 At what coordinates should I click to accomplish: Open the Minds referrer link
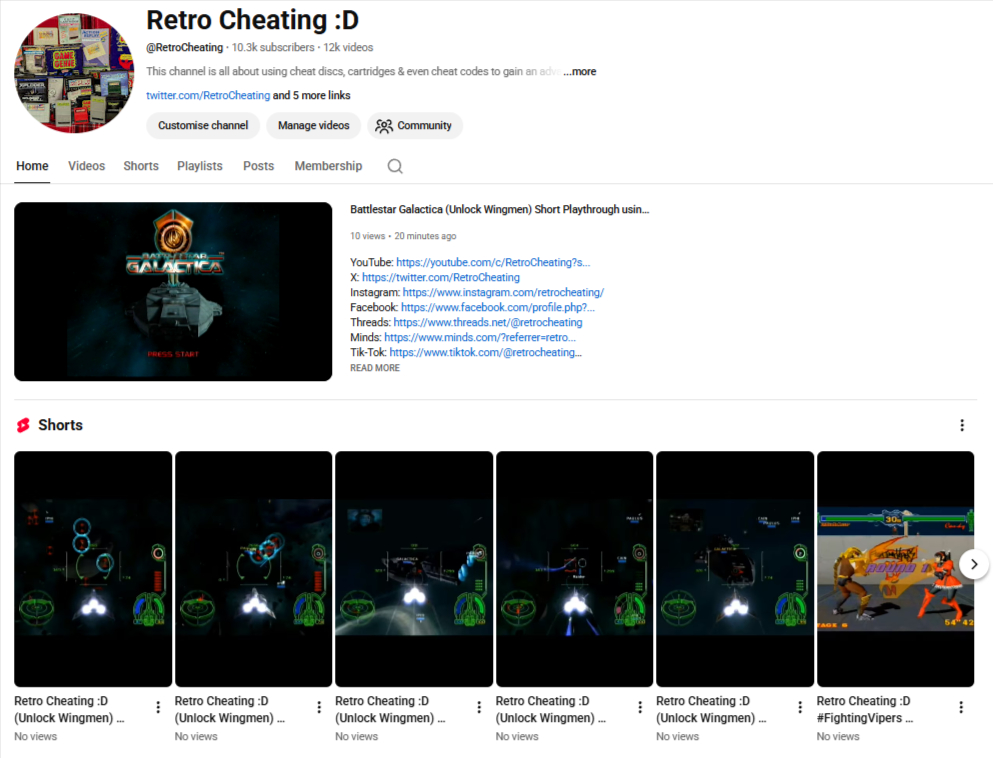click(480, 338)
